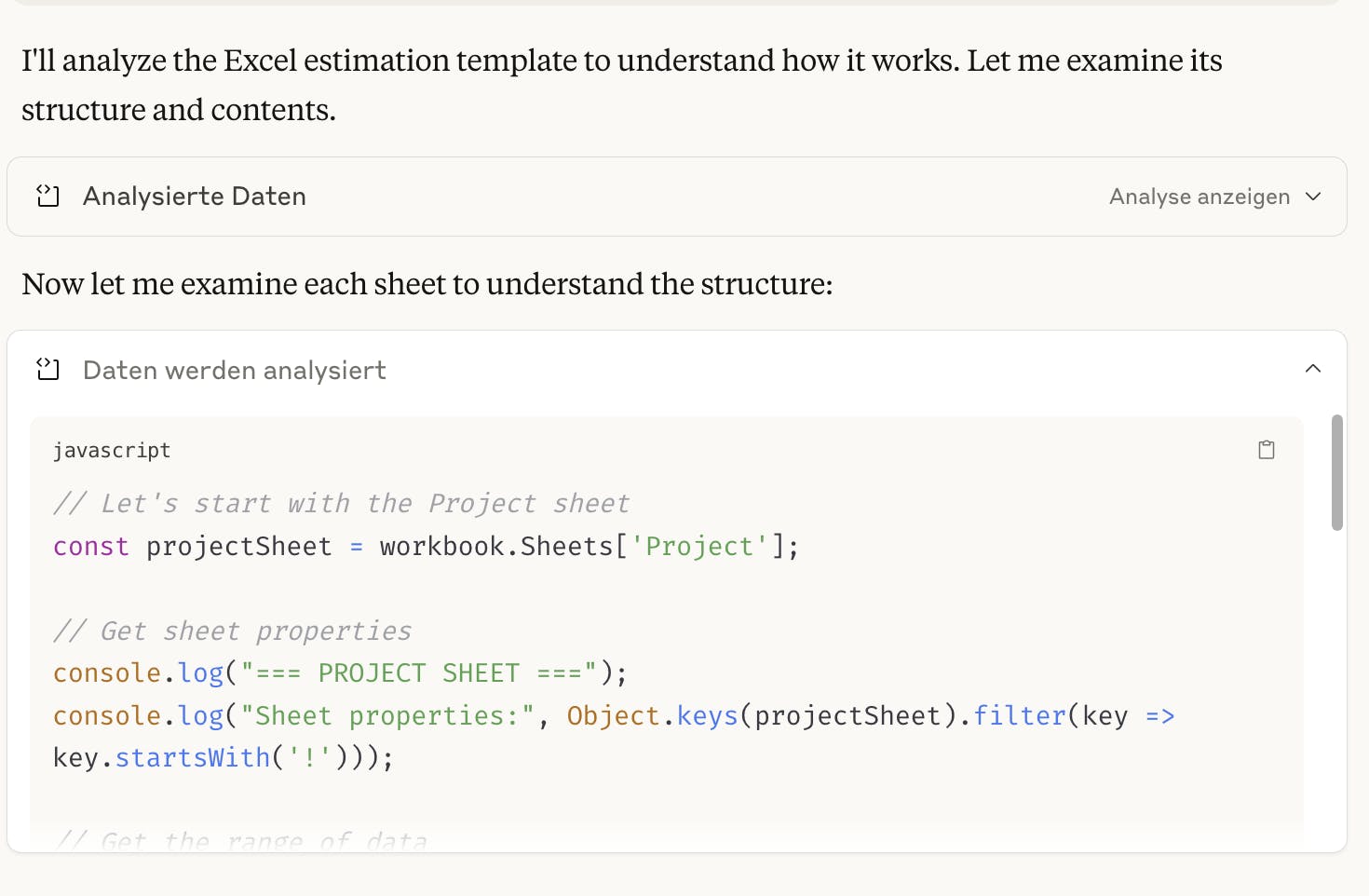Show the analysis with Analyse anzeigen
This screenshot has height=896, width=1369.
1200,197
